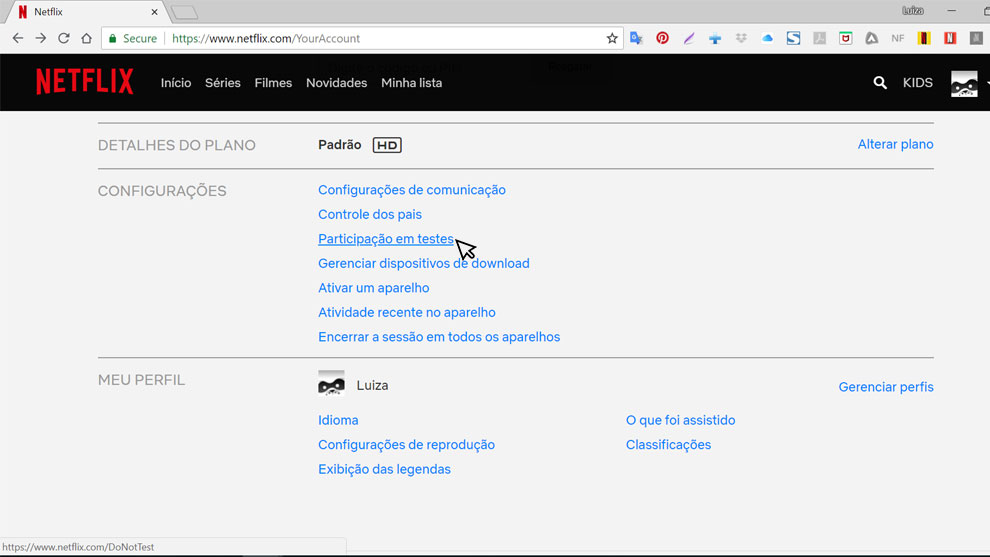Screen dimensions: 990x557
Task: Click the Luiza profile picture in Meu Perfil
Action: click(x=331, y=383)
